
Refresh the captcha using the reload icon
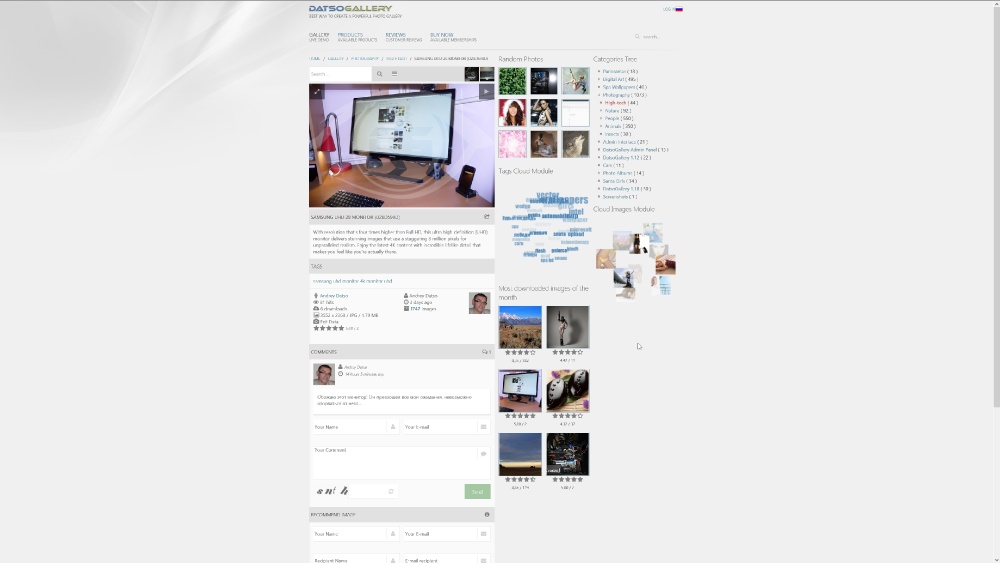391,491
